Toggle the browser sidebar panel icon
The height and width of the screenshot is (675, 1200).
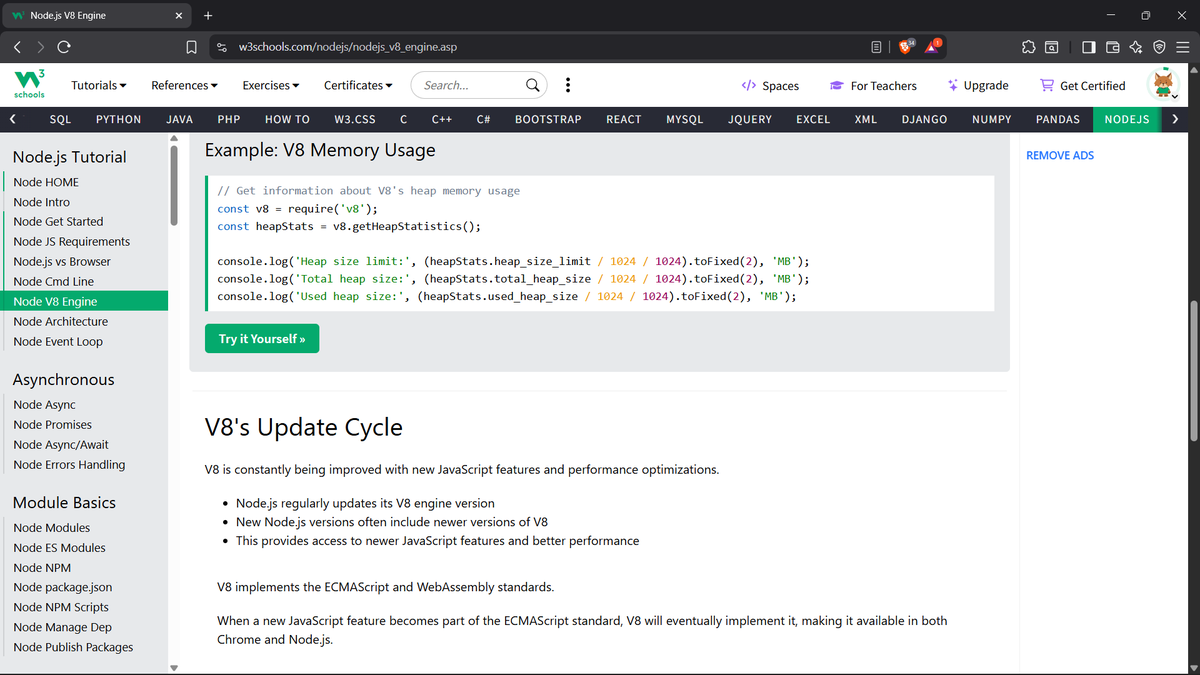tap(1088, 47)
